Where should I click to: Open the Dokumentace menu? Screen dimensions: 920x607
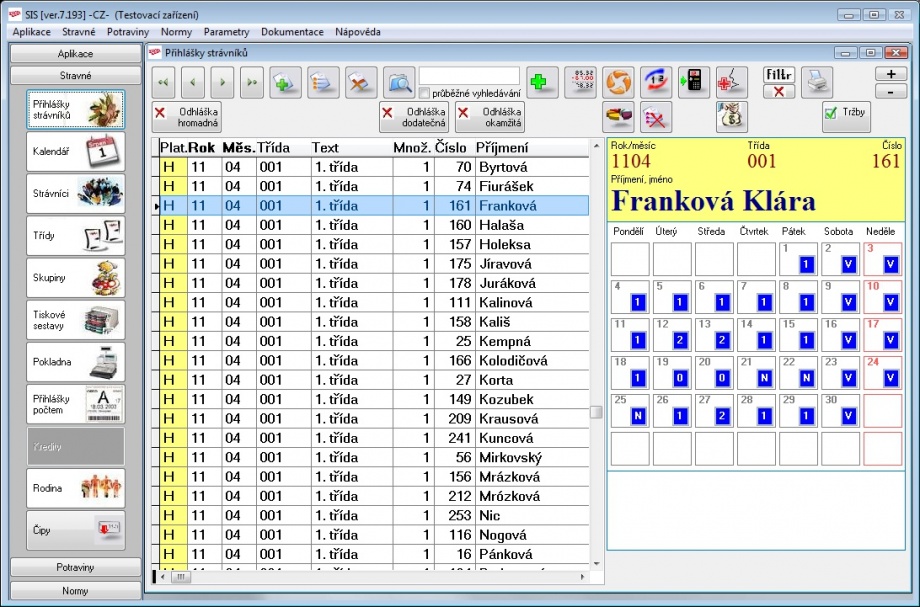[x=292, y=32]
